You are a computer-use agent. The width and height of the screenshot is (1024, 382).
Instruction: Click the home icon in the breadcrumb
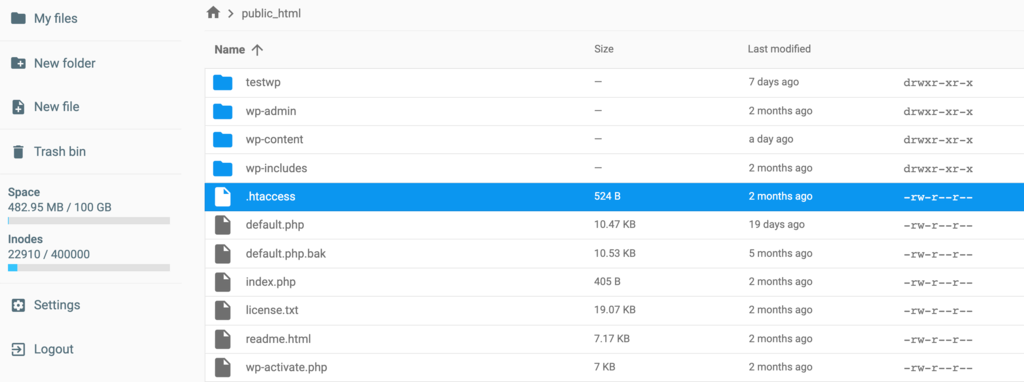coord(213,12)
